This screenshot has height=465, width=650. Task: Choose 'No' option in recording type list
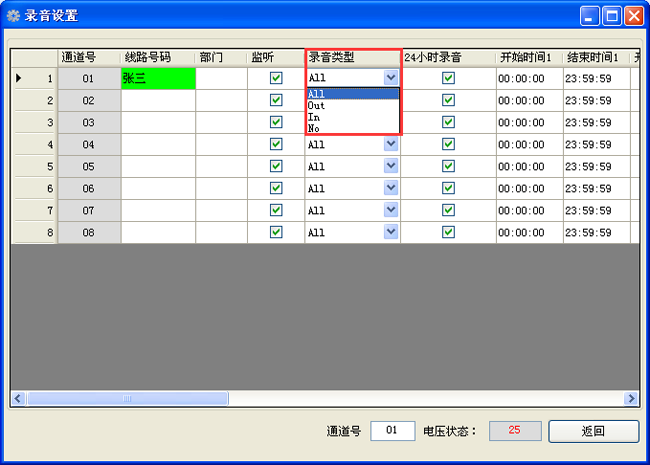(314, 129)
